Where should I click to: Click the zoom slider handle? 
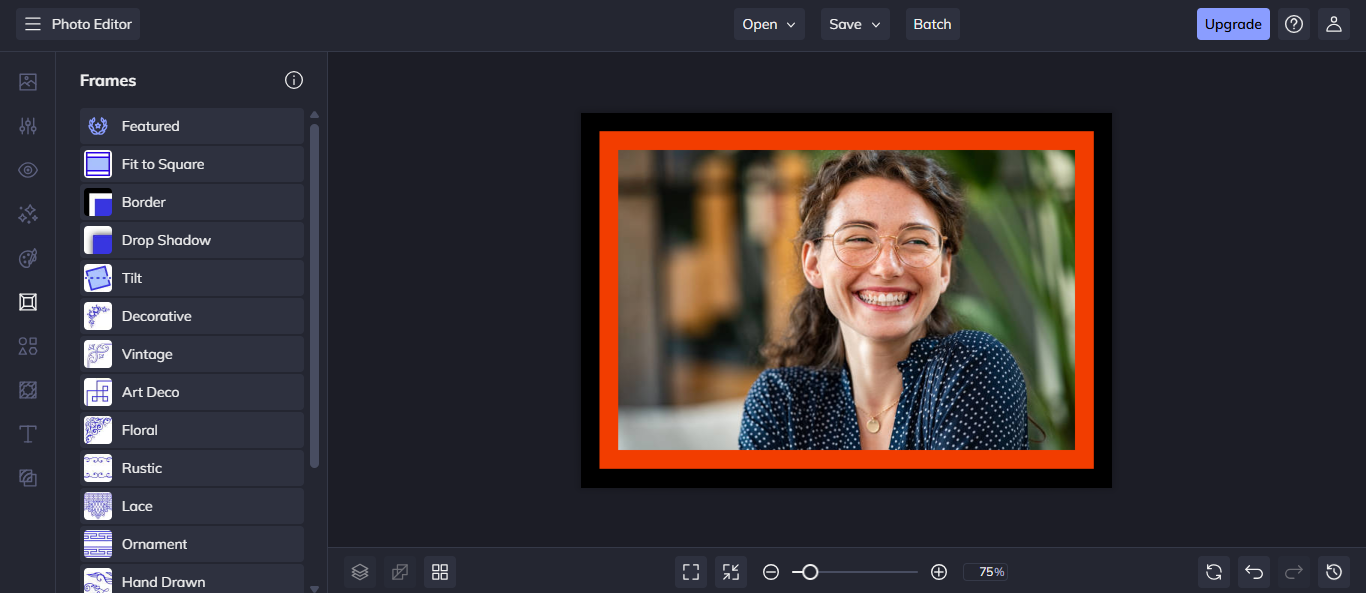(810, 572)
